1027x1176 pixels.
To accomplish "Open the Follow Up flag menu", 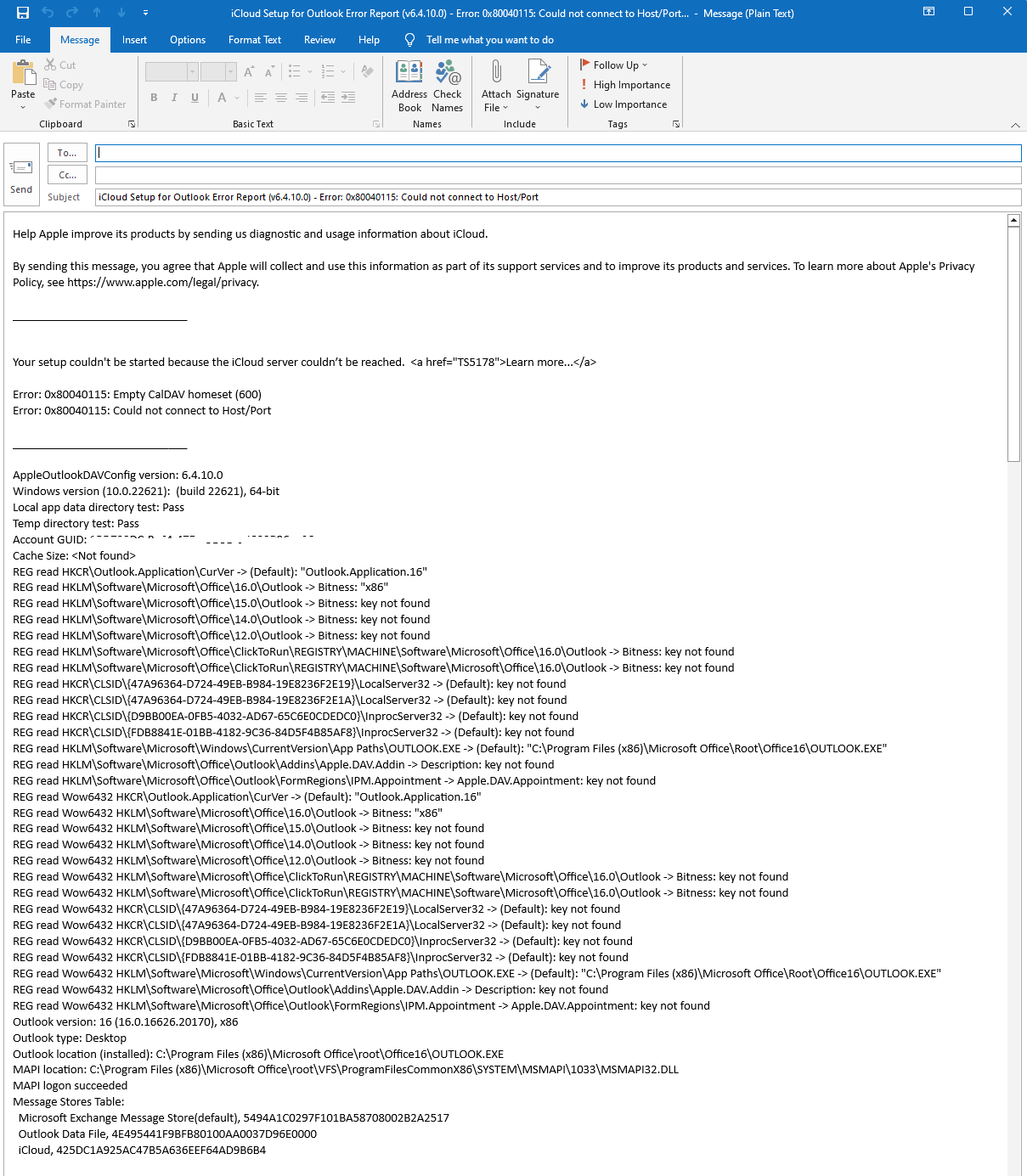I will 614,65.
